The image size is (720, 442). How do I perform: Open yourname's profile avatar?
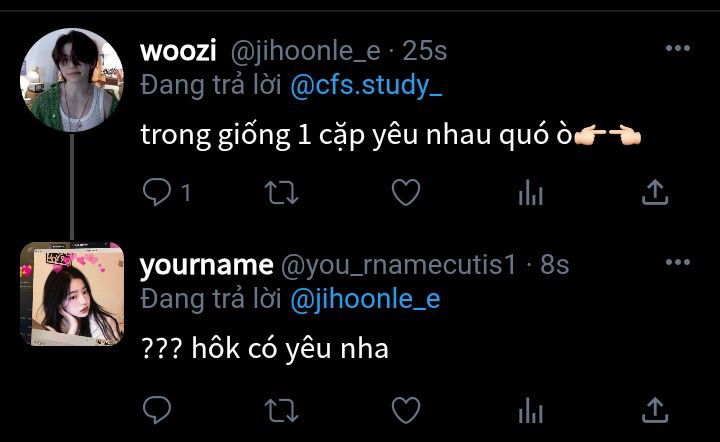point(72,294)
